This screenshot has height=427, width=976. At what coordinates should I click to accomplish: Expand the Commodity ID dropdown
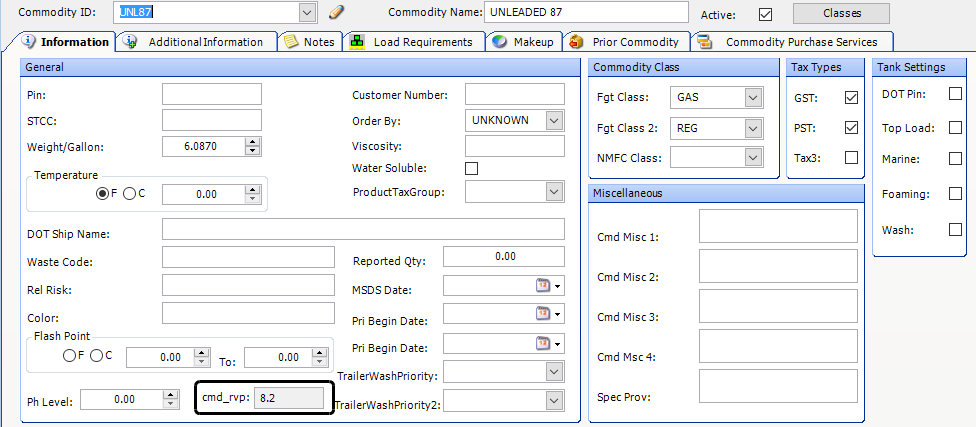(x=307, y=12)
